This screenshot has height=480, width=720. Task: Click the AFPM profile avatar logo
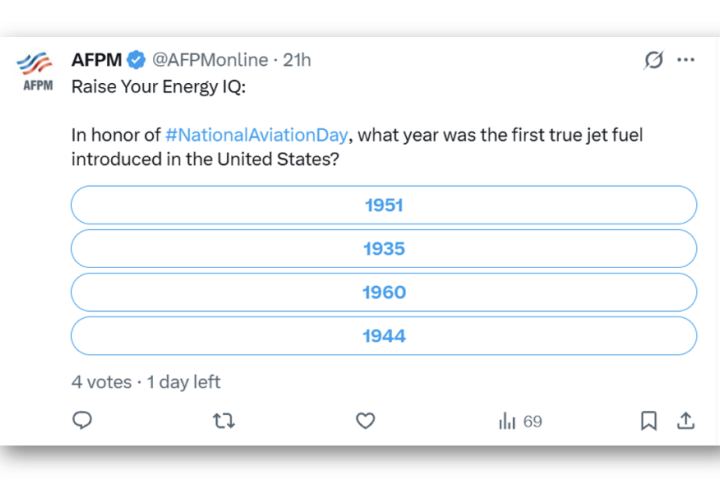(37, 70)
